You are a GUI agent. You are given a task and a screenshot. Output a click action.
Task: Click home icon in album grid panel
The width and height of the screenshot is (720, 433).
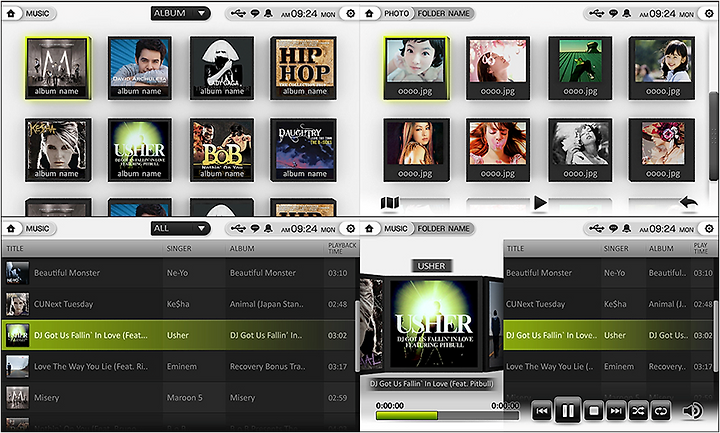coord(11,13)
